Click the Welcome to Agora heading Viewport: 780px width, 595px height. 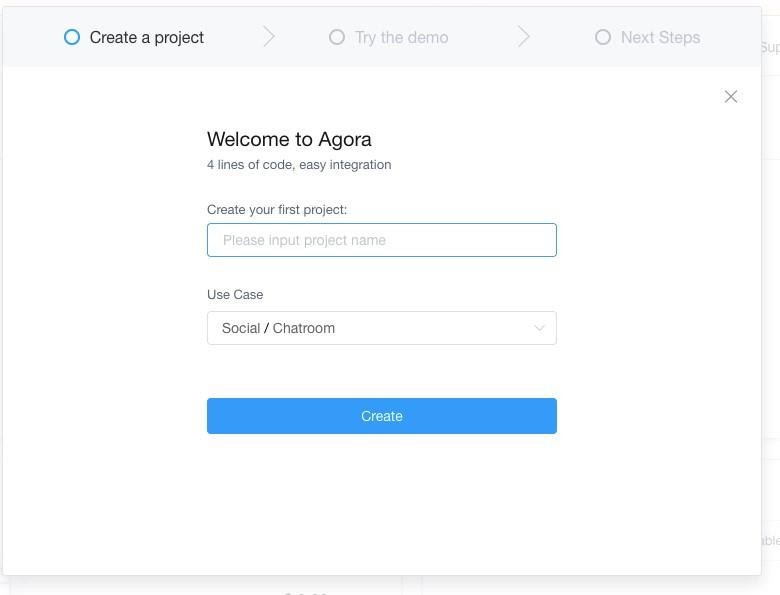point(289,139)
